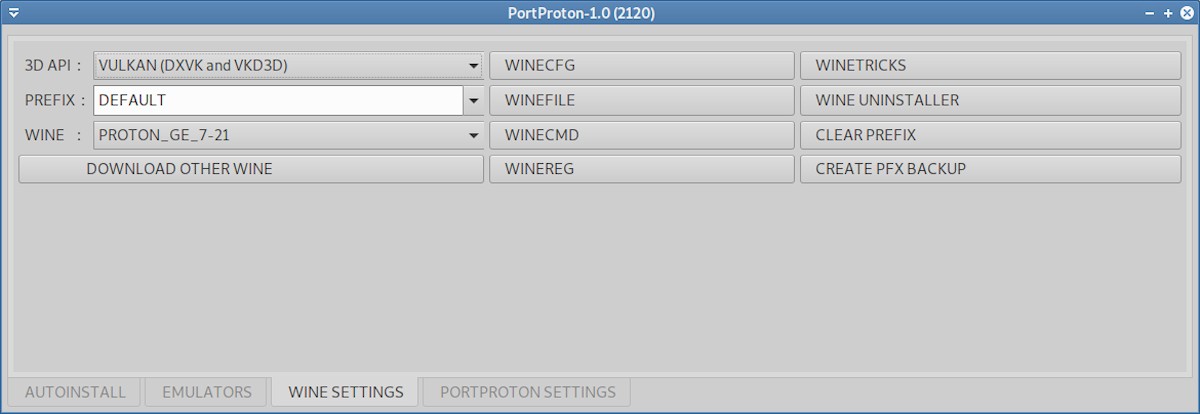
Task: Switch to the AUTOINSTALL tab
Action: point(75,392)
